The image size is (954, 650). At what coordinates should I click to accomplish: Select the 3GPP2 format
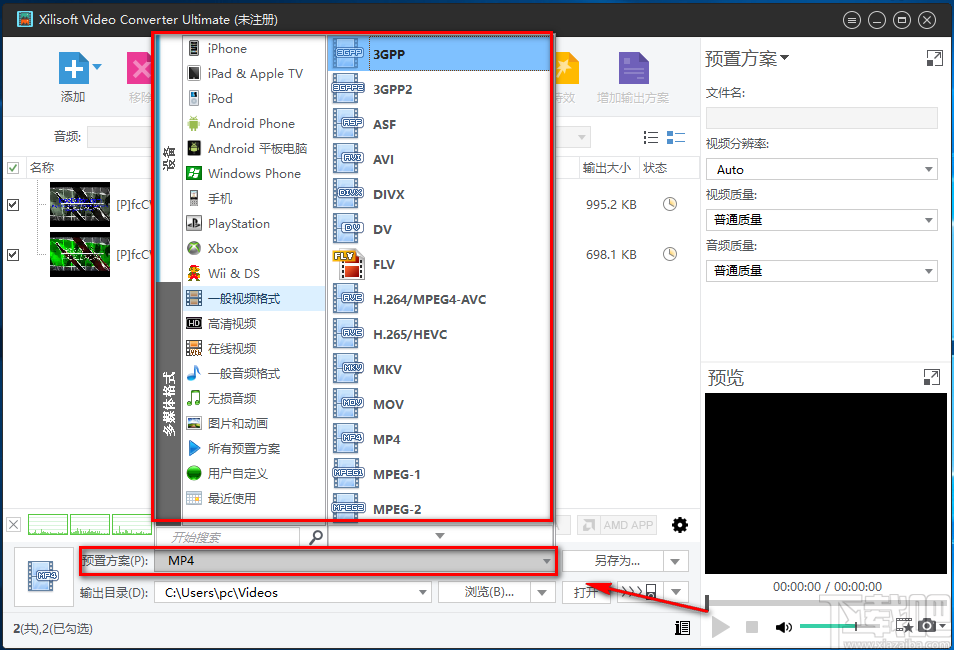tap(439, 89)
